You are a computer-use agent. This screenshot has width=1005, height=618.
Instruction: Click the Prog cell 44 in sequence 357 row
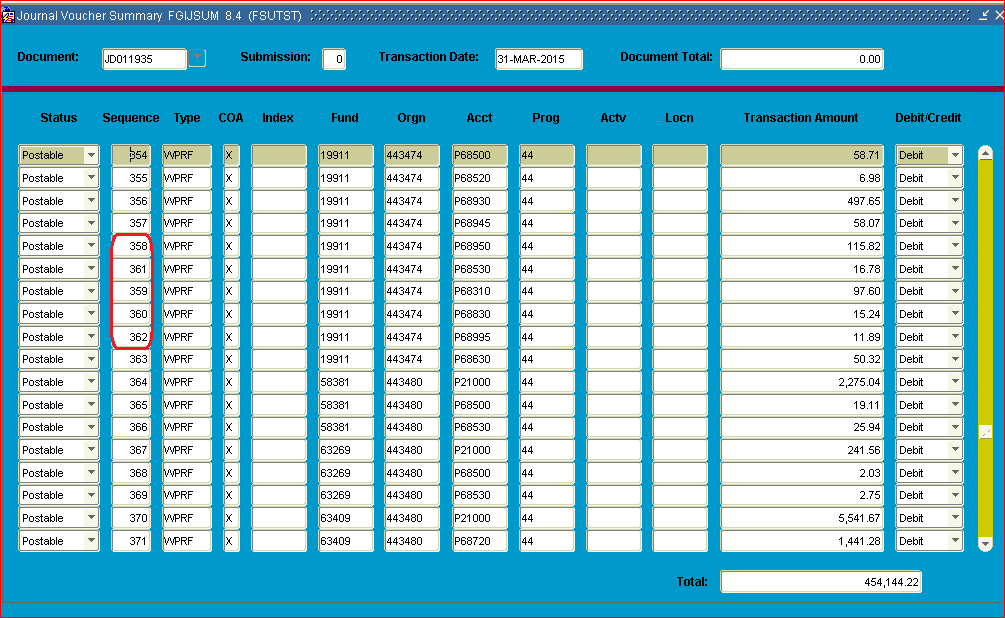[546, 223]
